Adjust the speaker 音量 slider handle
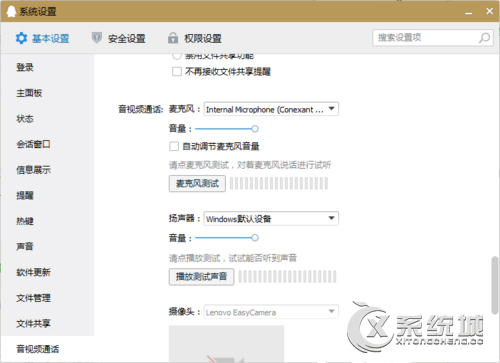The width and height of the screenshot is (500, 363). click(x=255, y=238)
